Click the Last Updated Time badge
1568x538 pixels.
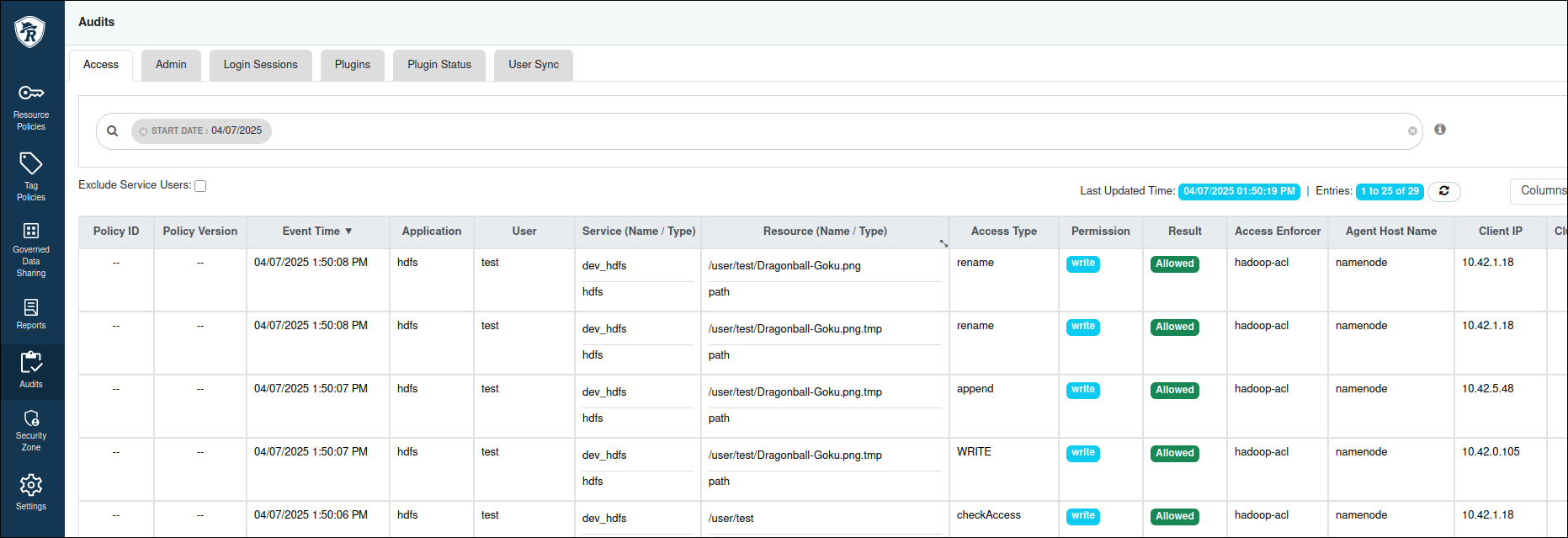coord(1239,191)
